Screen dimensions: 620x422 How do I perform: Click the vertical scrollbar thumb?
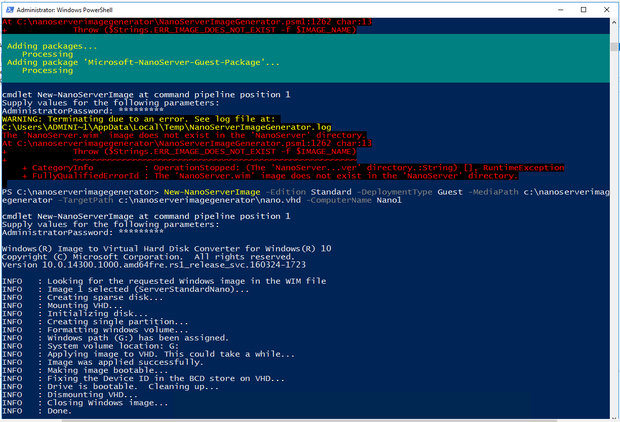tap(614, 47)
